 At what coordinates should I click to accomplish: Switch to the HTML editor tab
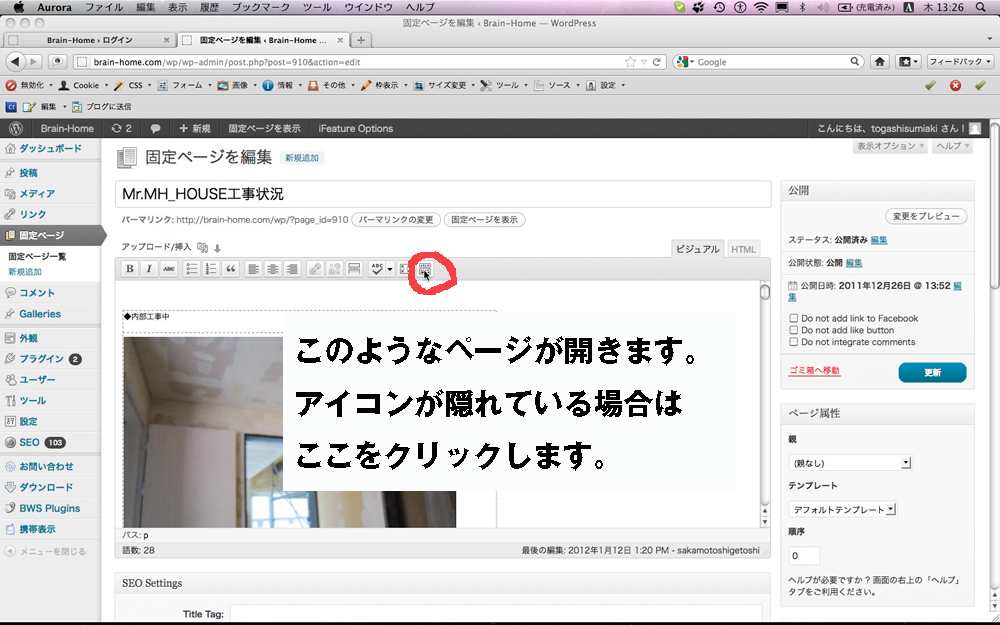tap(743, 249)
